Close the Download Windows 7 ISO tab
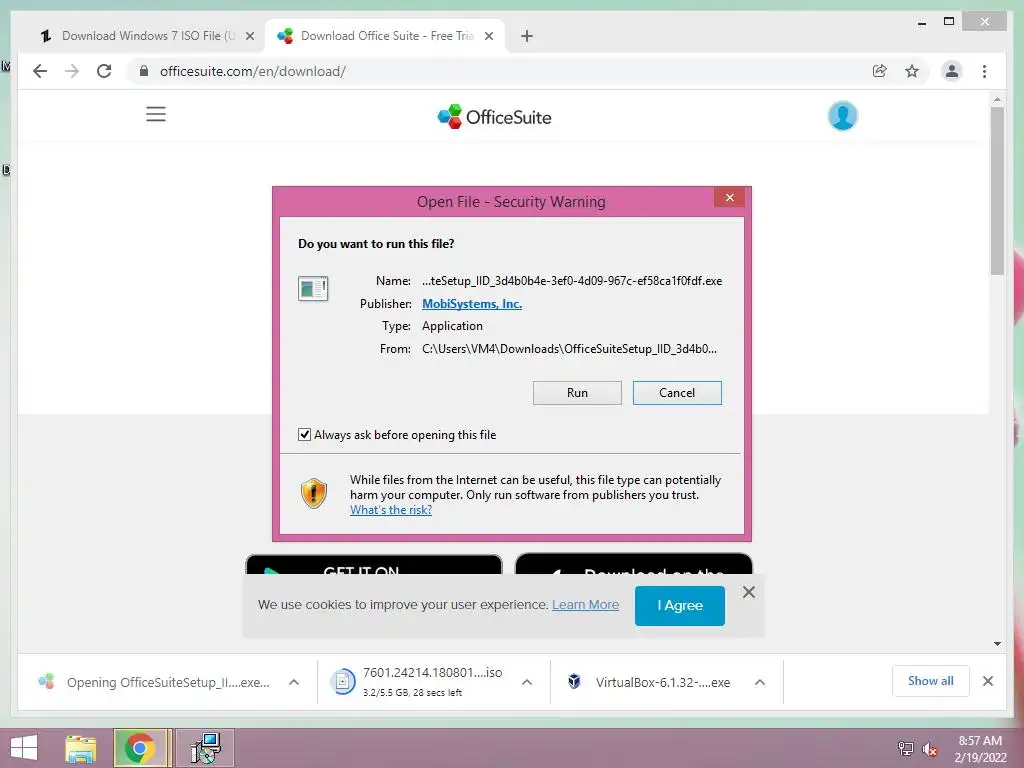The image size is (1024, 768). tap(249, 36)
